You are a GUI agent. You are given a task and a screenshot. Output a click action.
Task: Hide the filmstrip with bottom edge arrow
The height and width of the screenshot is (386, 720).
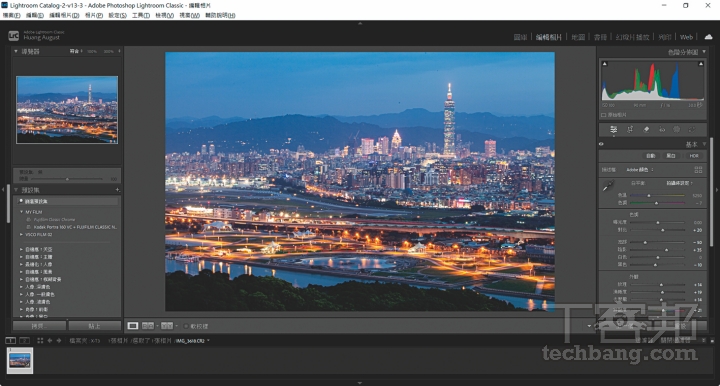tap(360, 383)
